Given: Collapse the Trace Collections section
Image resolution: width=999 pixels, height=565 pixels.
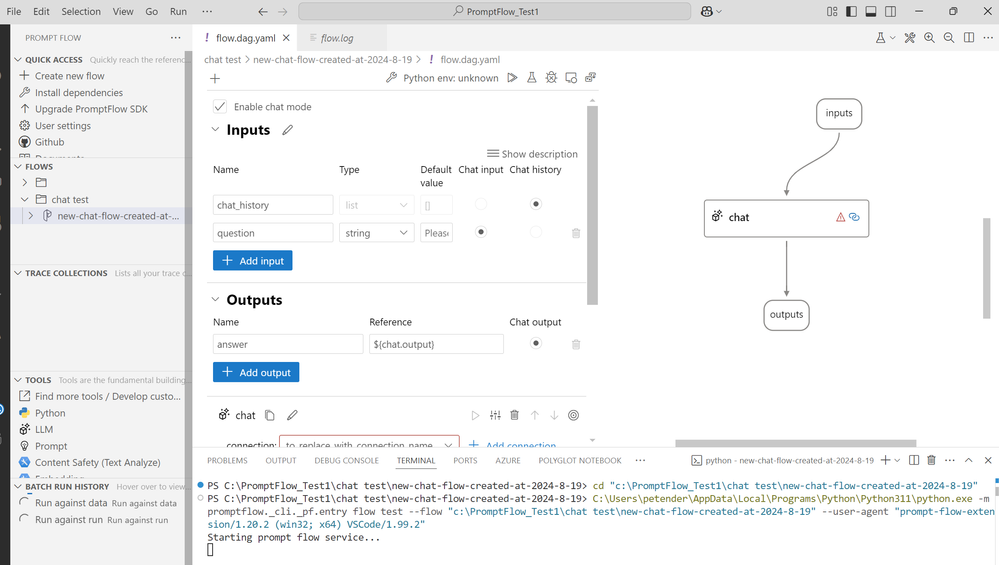Looking at the screenshot, I should tap(18, 273).
